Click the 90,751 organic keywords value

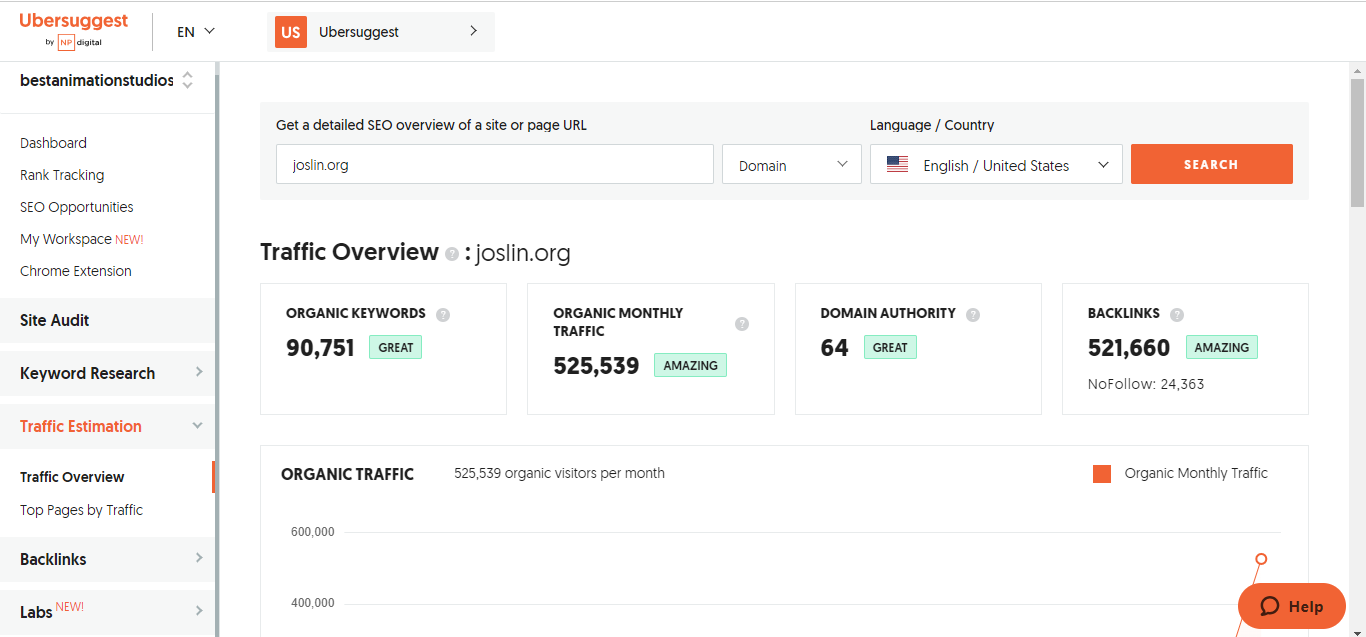click(320, 348)
